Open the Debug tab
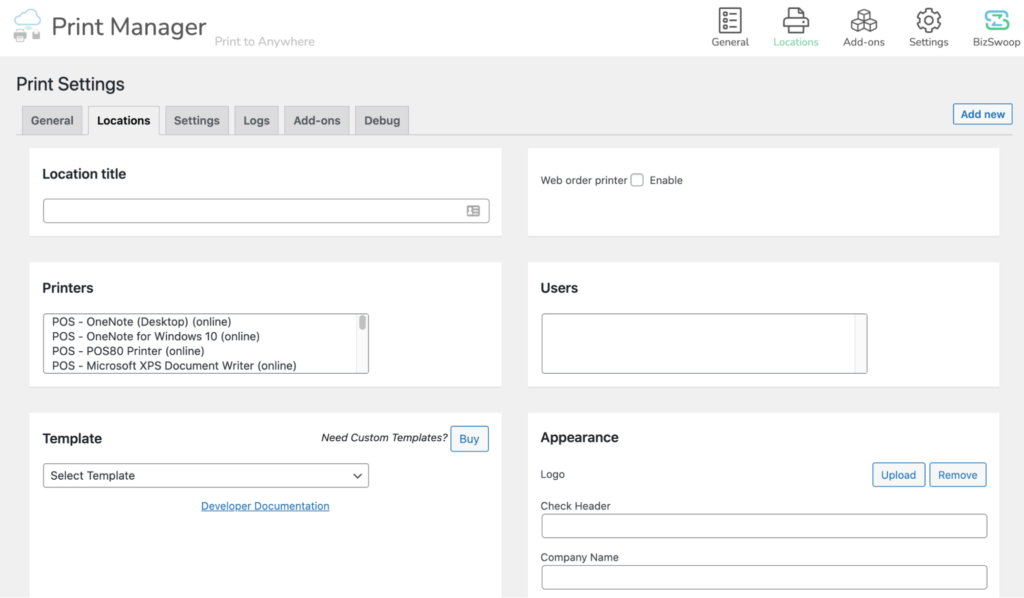 pos(381,120)
